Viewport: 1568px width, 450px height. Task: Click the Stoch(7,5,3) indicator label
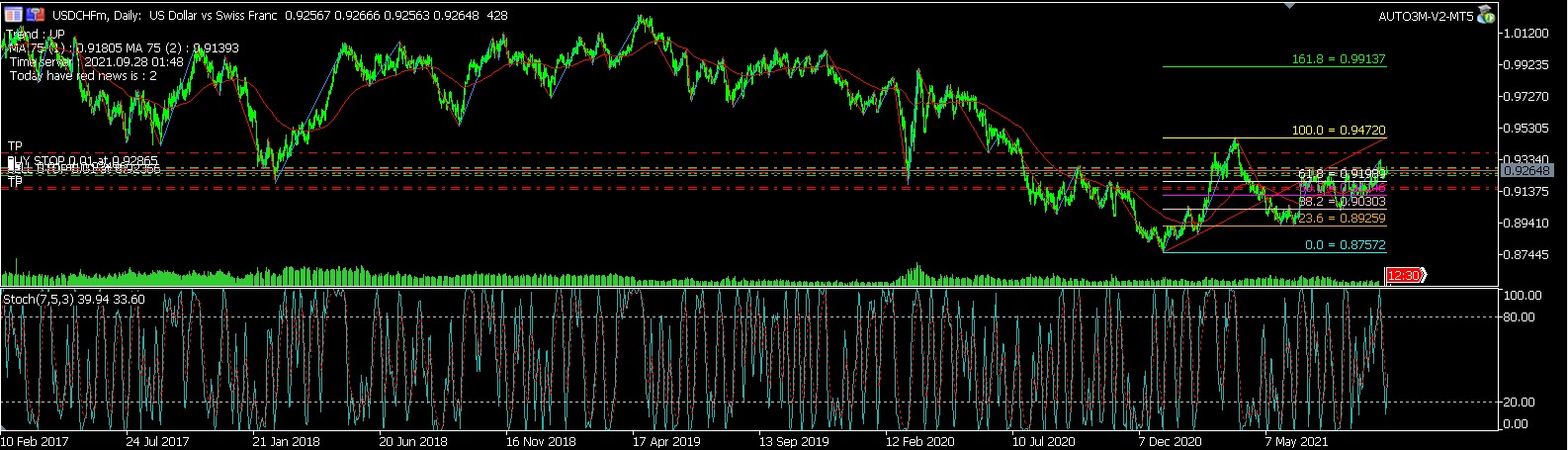click(74, 299)
